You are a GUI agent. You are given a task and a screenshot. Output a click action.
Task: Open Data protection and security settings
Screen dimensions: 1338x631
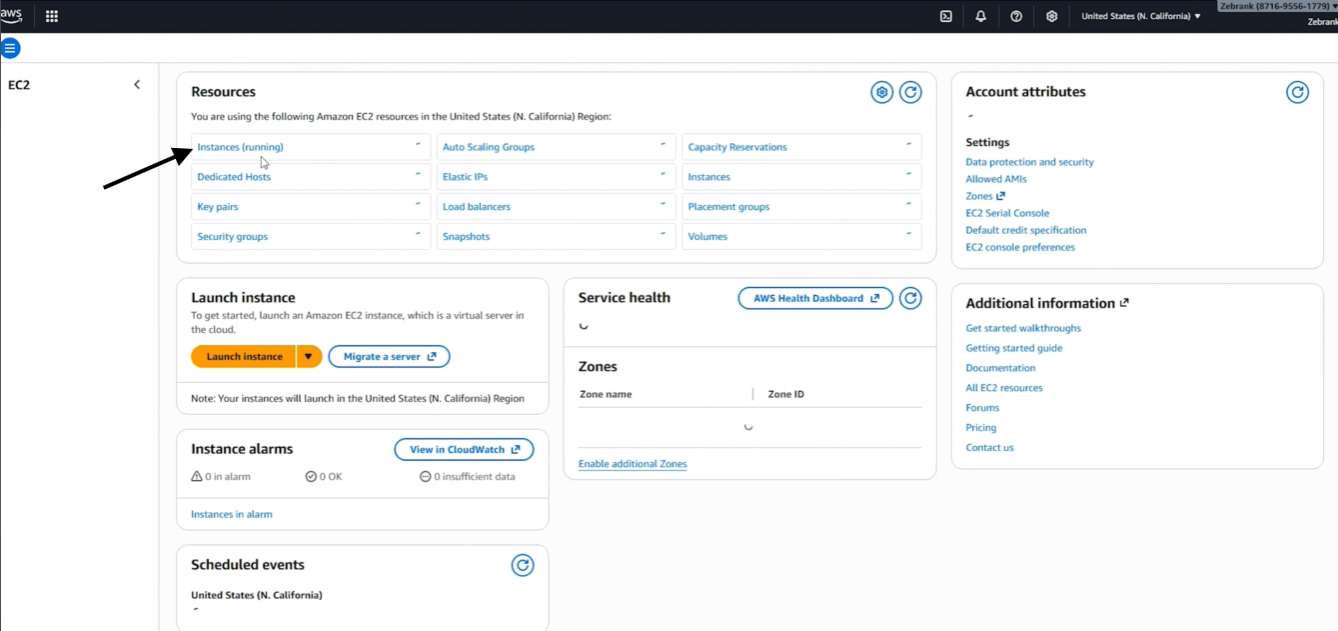coord(1029,162)
